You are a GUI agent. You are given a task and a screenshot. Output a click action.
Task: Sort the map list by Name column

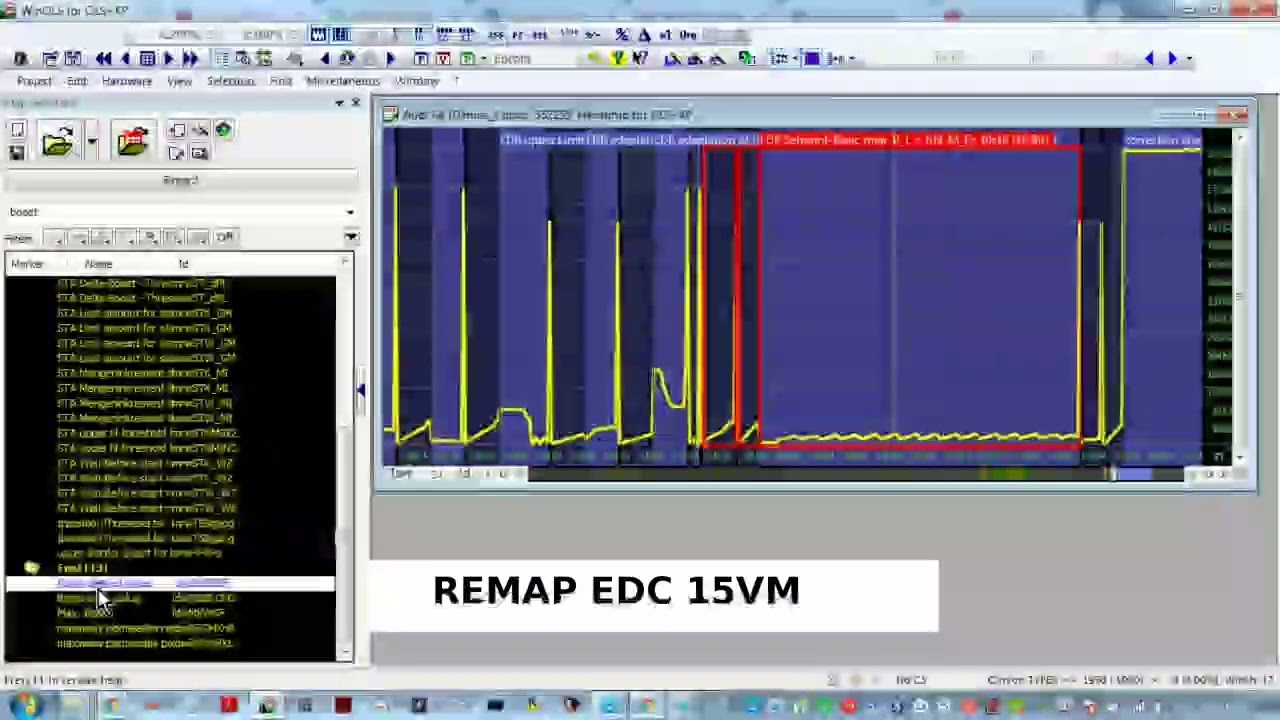(x=98, y=264)
